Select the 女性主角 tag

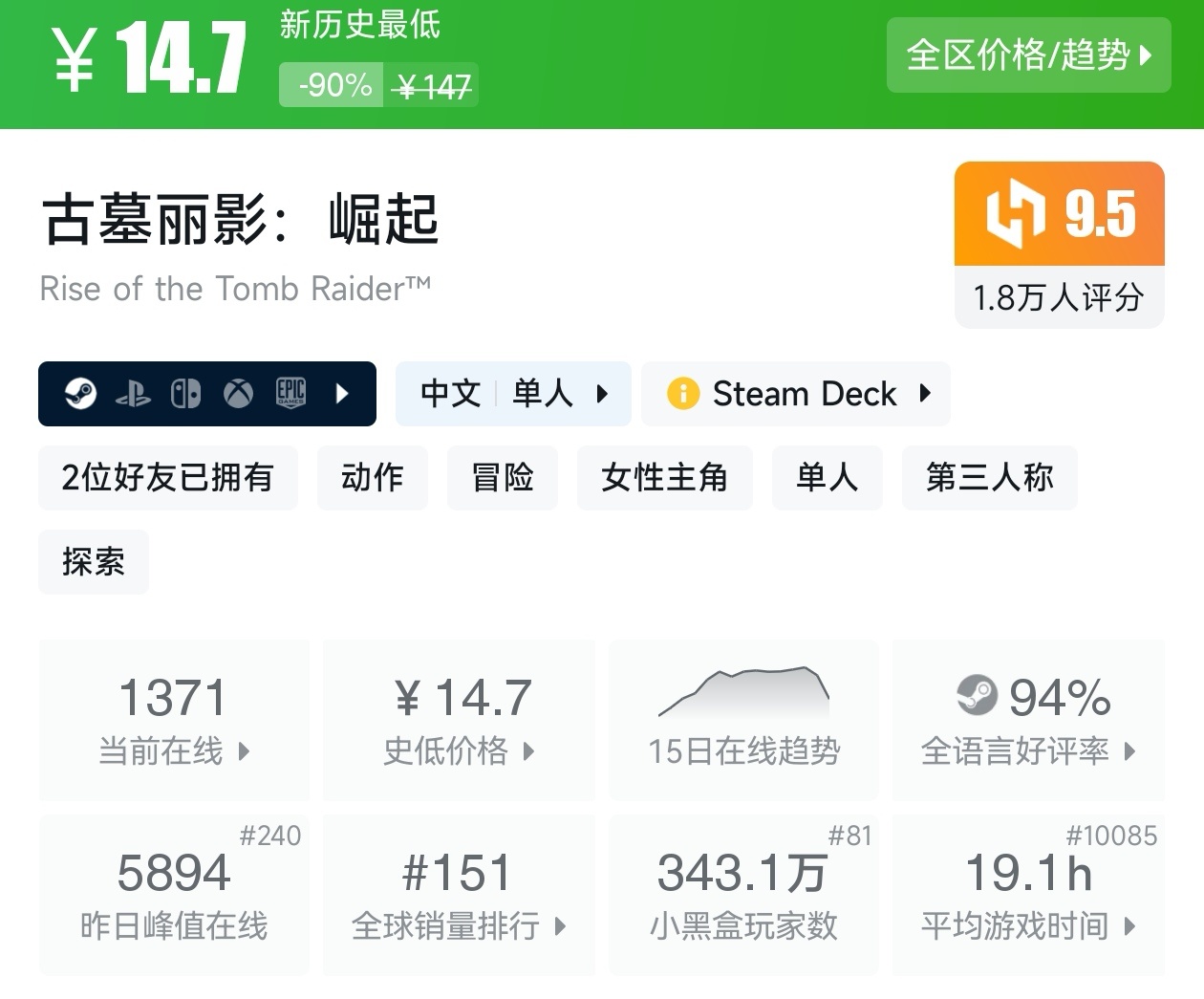point(664,478)
